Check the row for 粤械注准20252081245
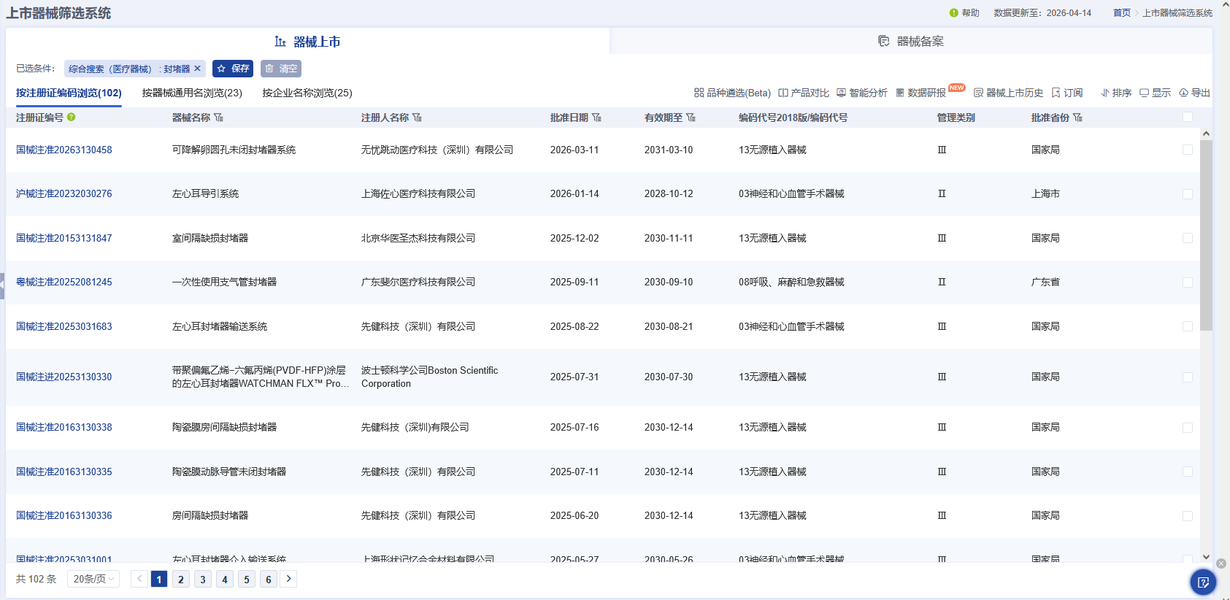Image resolution: width=1230 pixels, height=600 pixels. click(1187, 282)
